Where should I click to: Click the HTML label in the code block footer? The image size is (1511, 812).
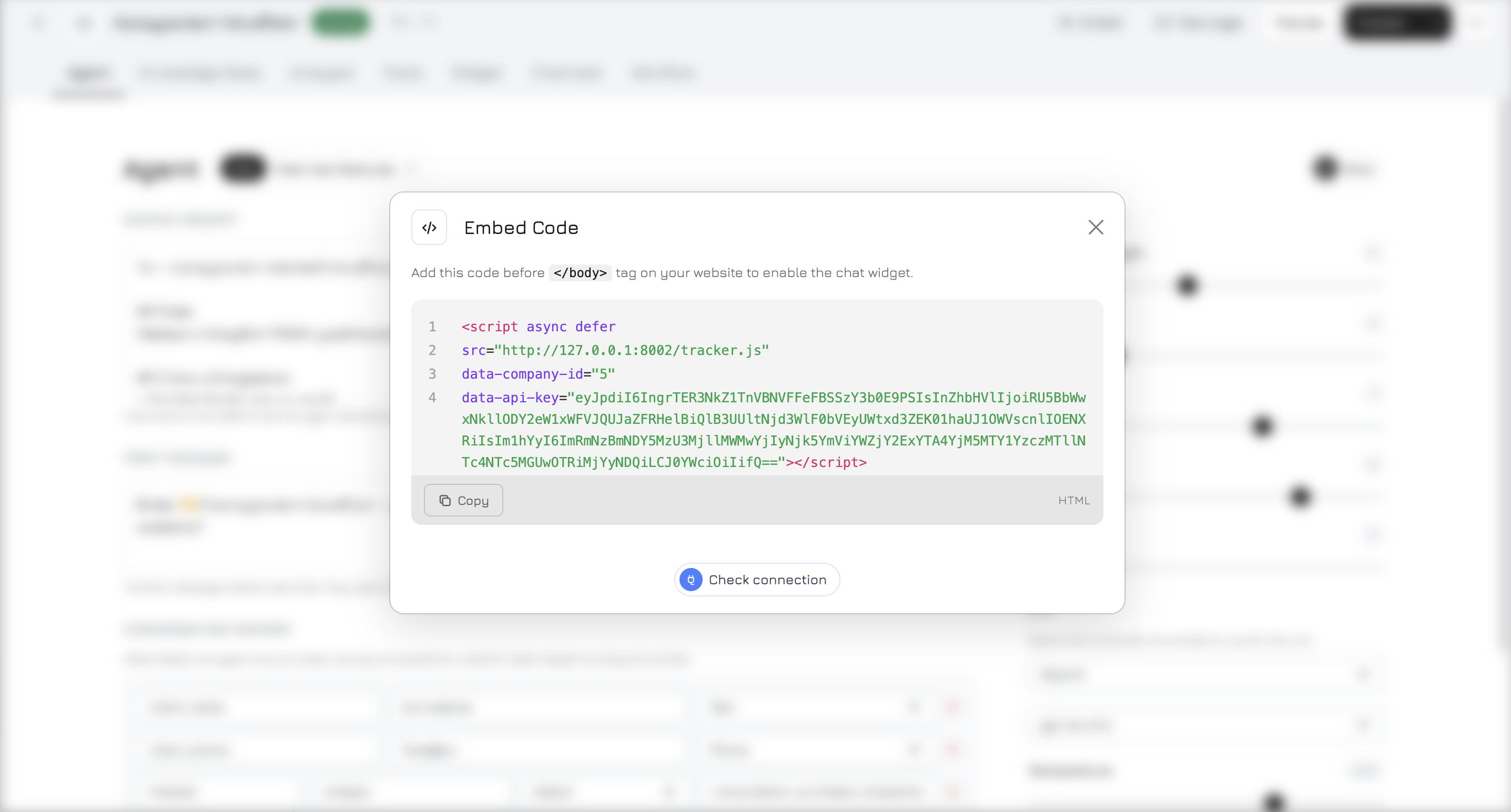(x=1073, y=500)
